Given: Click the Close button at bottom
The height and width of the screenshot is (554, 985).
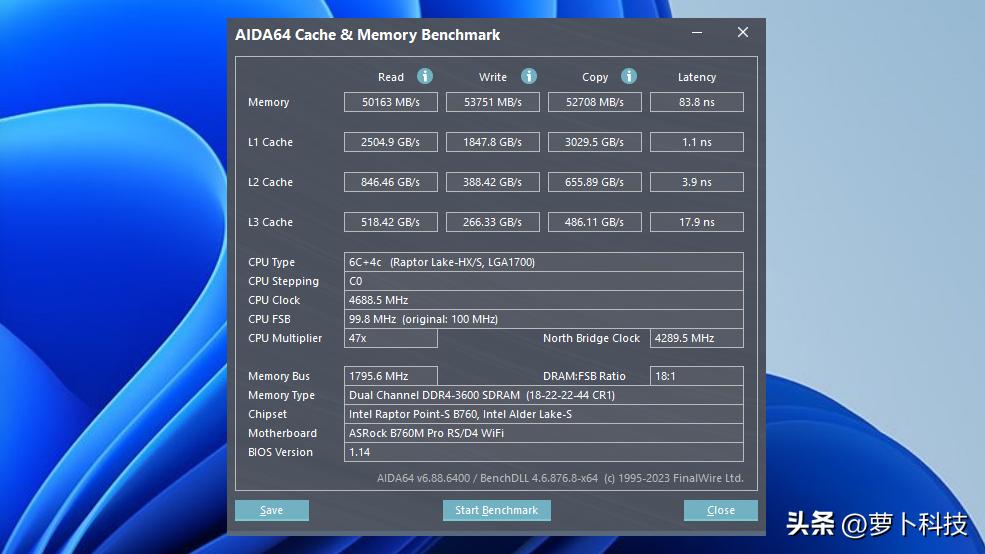Looking at the screenshot, I should [721, 510].
